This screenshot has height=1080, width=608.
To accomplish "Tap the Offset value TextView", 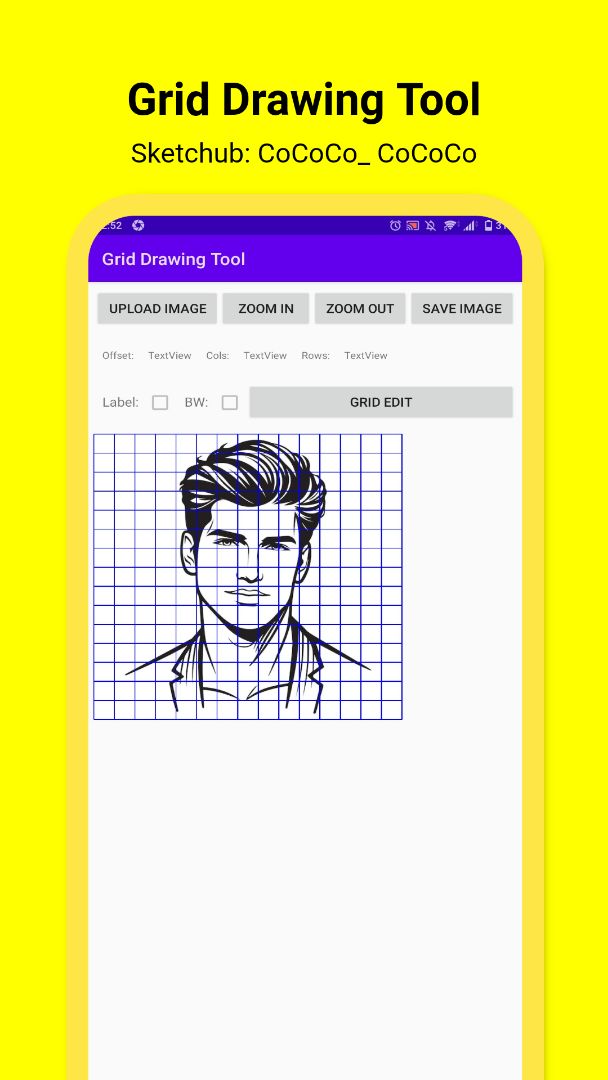I will pos(170,356).
